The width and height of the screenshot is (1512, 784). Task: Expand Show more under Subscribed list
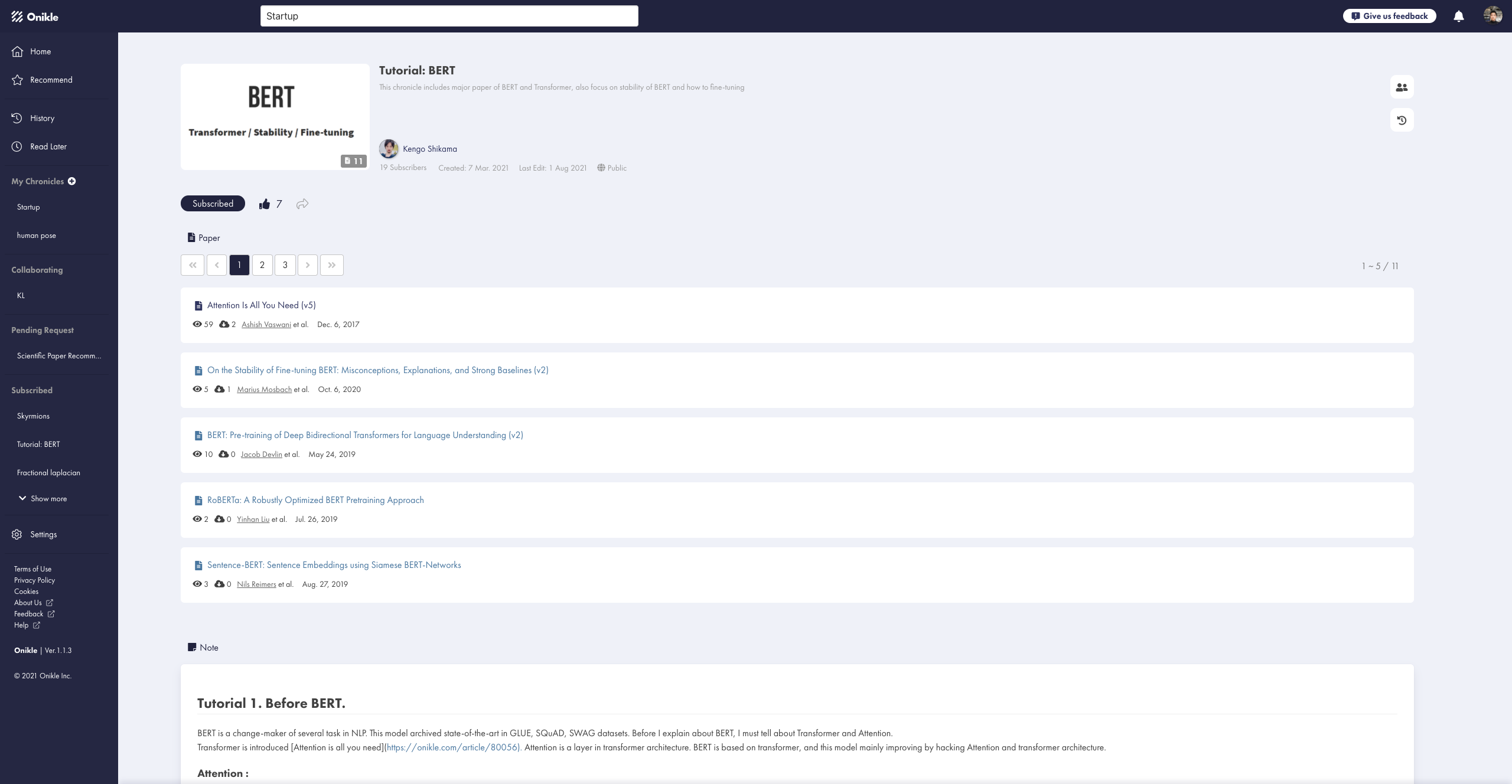pos(48,498)
